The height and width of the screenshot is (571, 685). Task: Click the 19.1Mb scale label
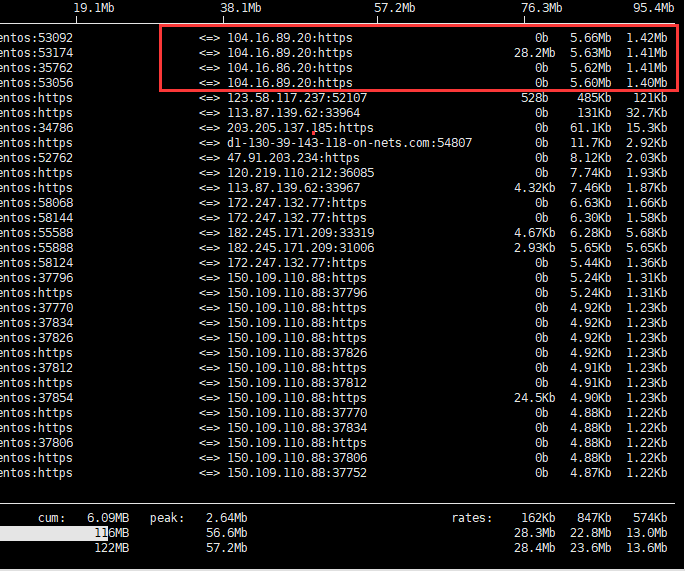[x=94, y=8]
